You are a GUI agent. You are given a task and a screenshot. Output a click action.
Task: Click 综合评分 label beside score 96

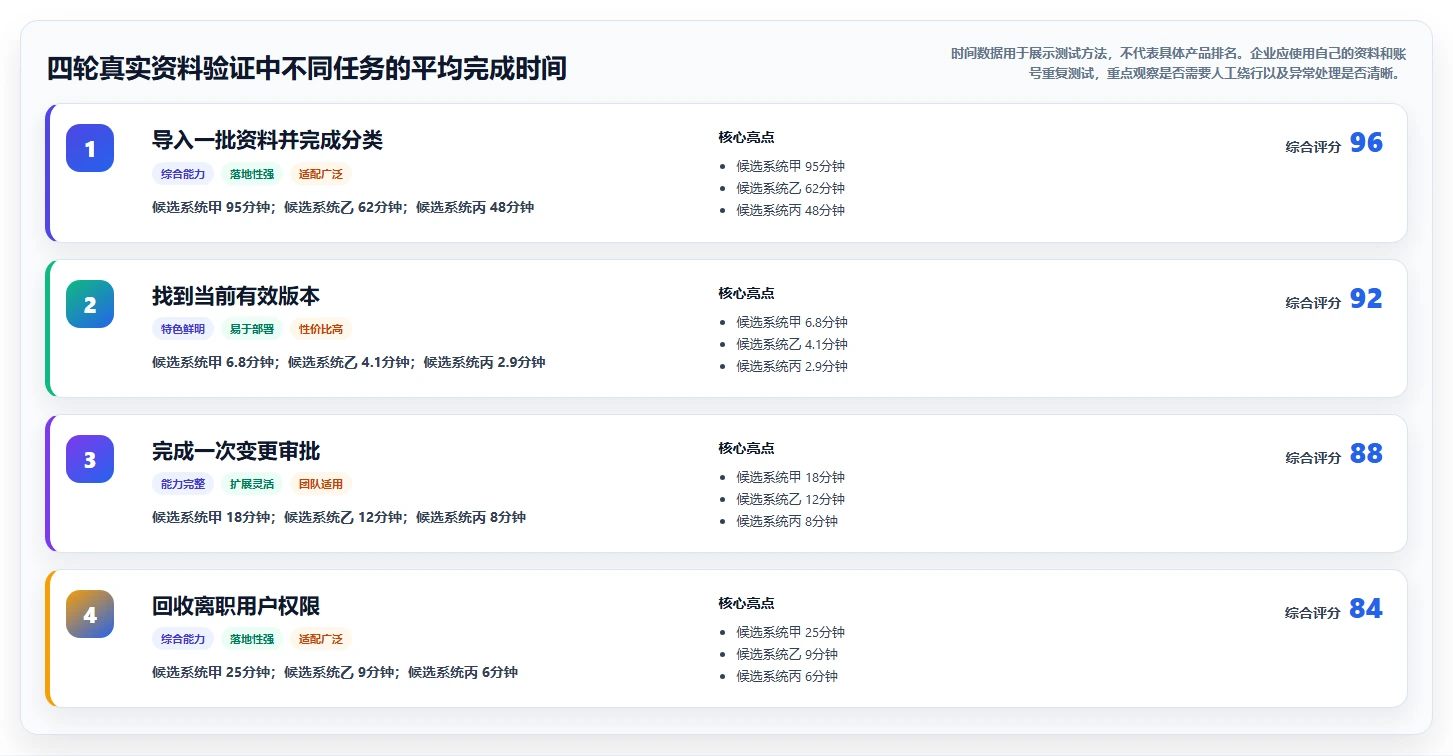pyautogui.click(x=1313, y=147)
